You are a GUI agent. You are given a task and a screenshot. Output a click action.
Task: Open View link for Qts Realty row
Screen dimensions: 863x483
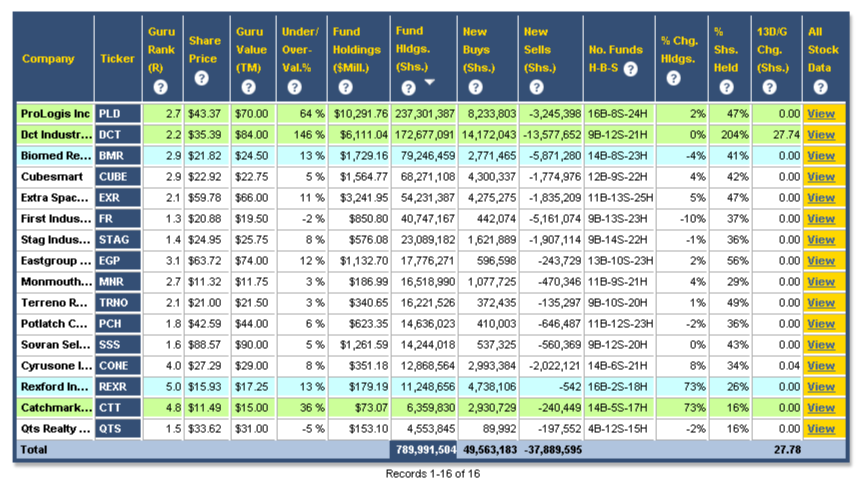pyautogui.click(x=821, y=429)
